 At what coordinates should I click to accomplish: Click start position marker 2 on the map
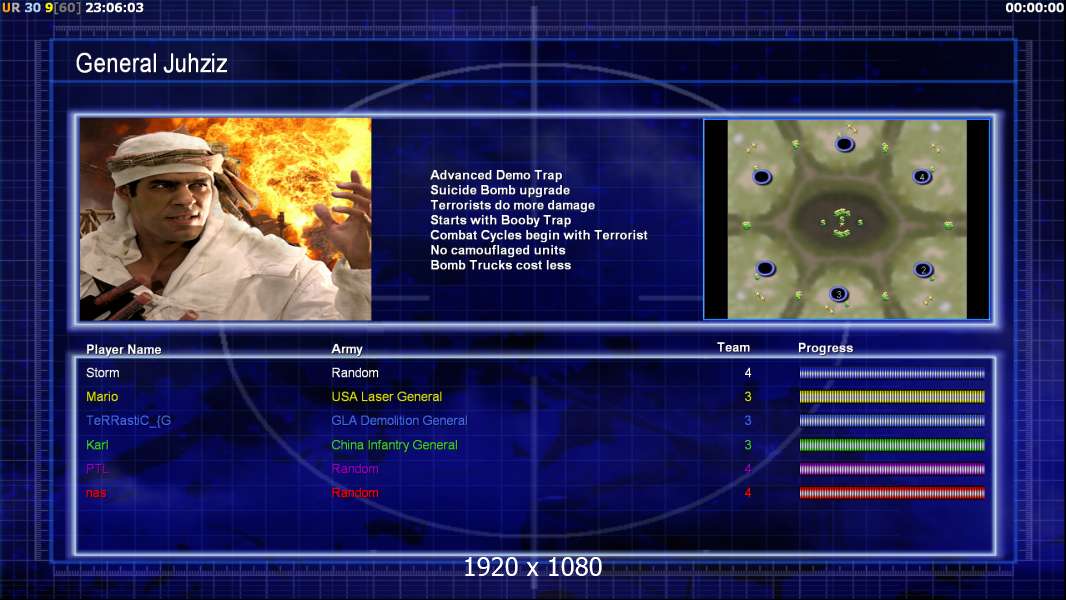pos(923,270)
